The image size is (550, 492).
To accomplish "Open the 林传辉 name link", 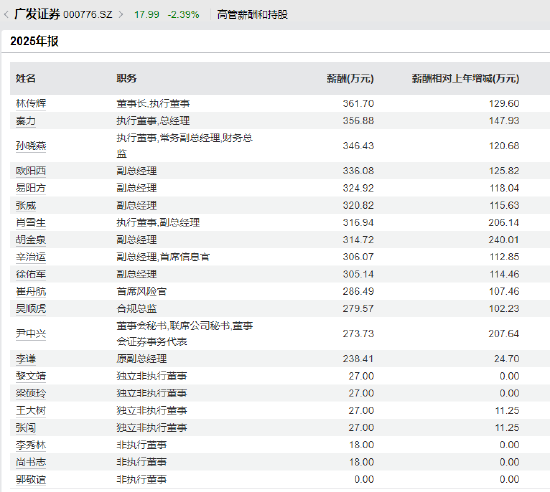I will [x=31, y=103].
